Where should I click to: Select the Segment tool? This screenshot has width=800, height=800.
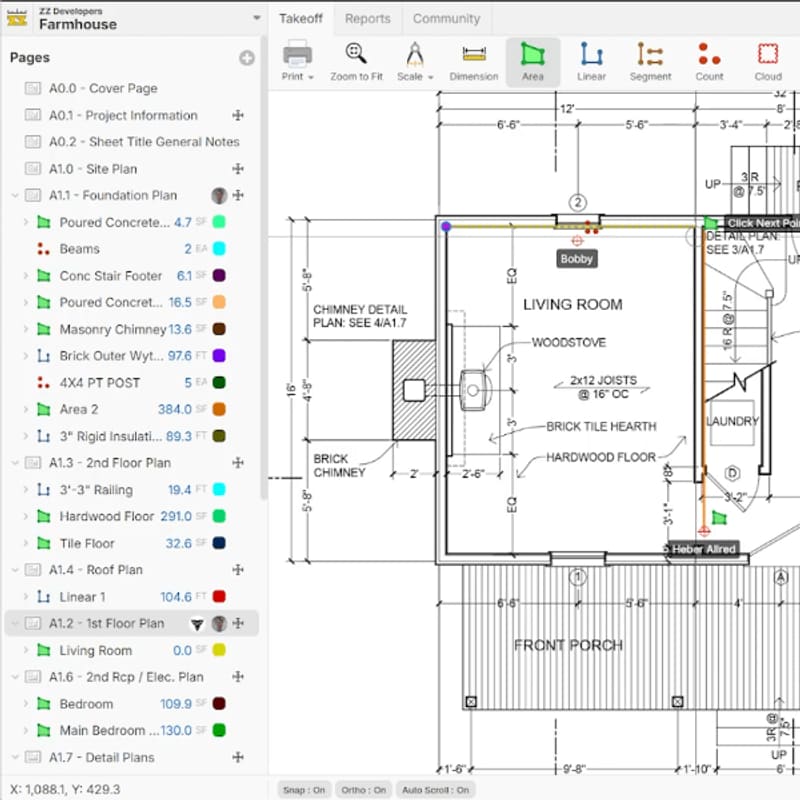650,60
